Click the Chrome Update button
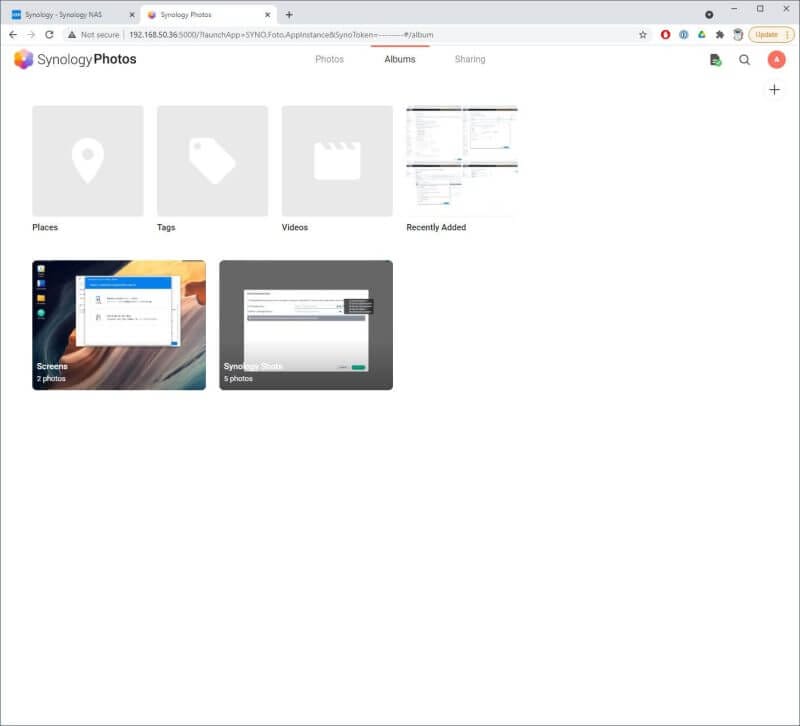This screenshot has width=800, height=726. pyautogui.click(x=766, y=34)
